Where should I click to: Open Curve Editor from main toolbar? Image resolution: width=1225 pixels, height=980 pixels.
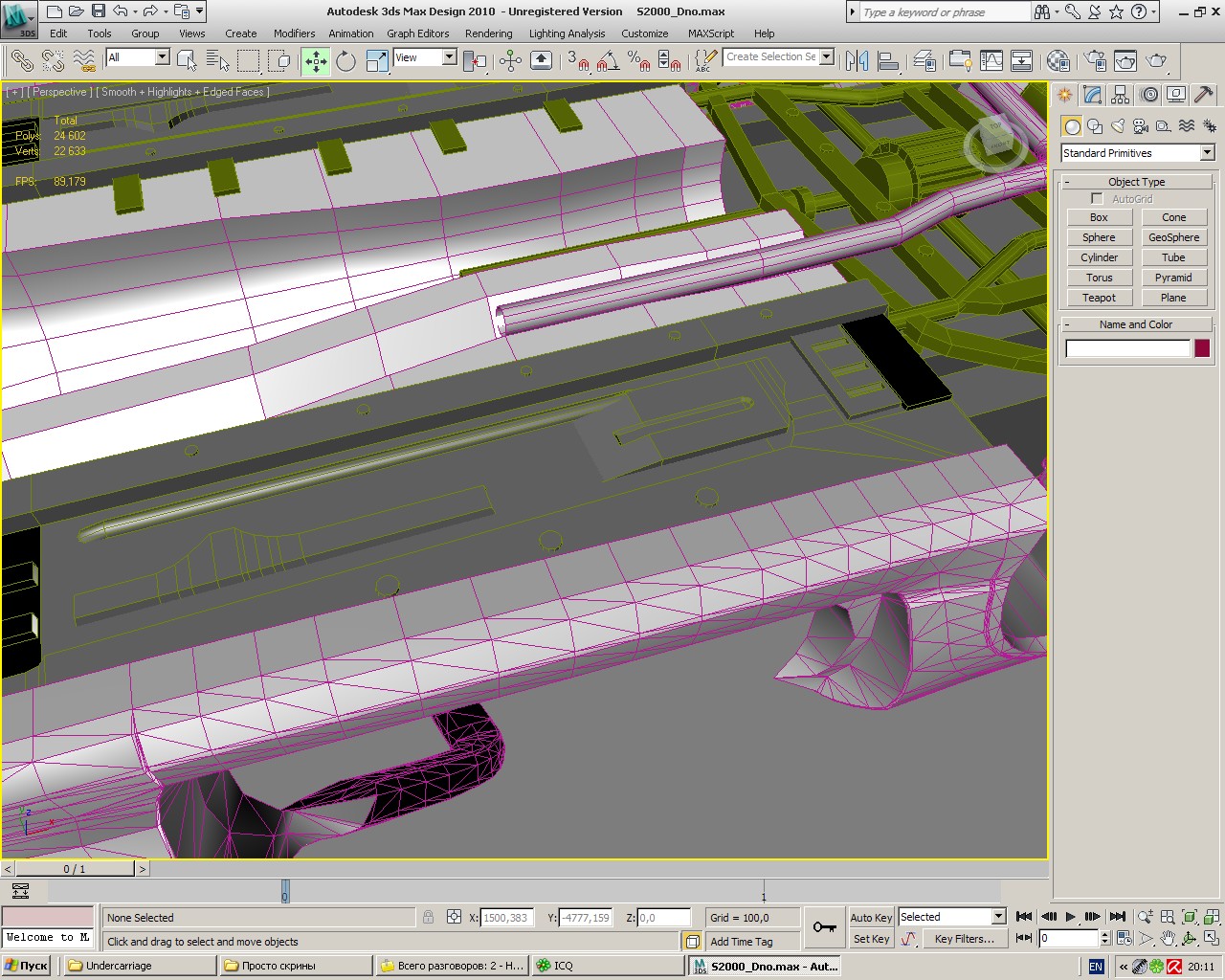[x=991, y=61]
